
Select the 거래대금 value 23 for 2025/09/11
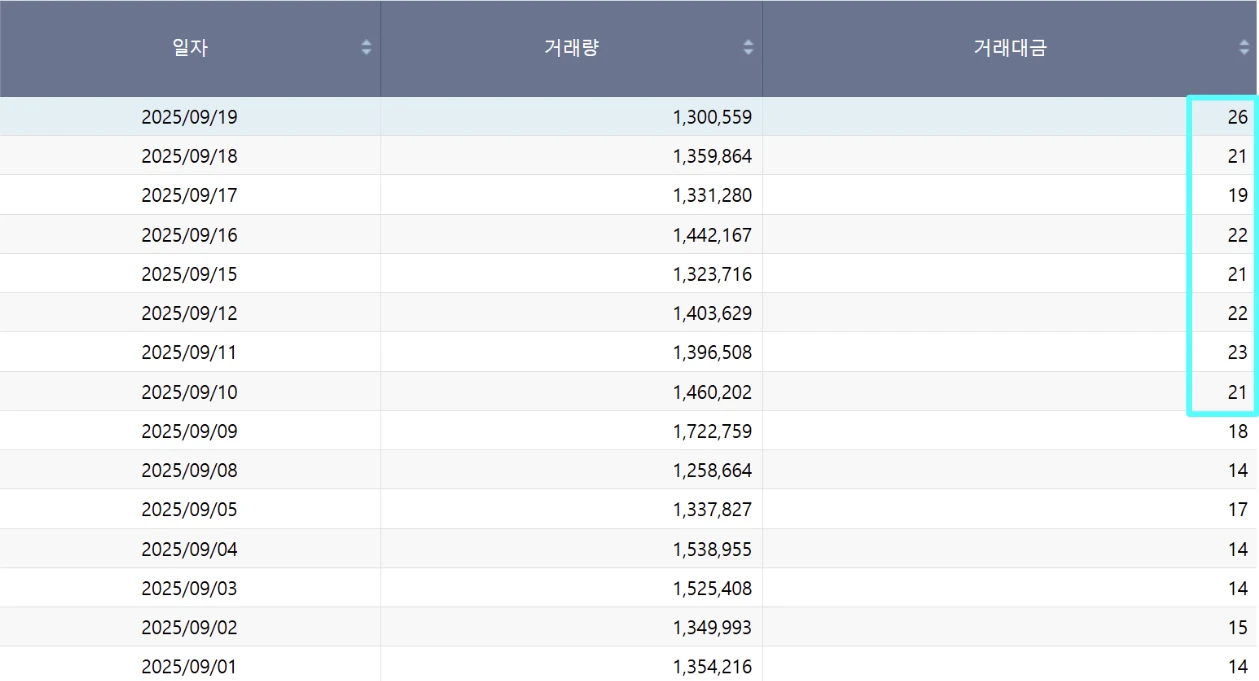(1237, 352)
